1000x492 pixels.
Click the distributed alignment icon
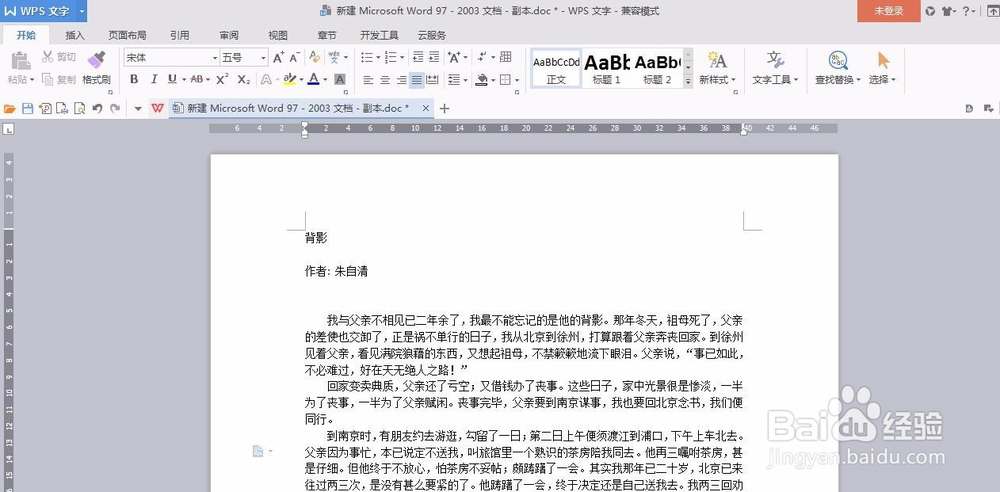(x=432, y=80)
